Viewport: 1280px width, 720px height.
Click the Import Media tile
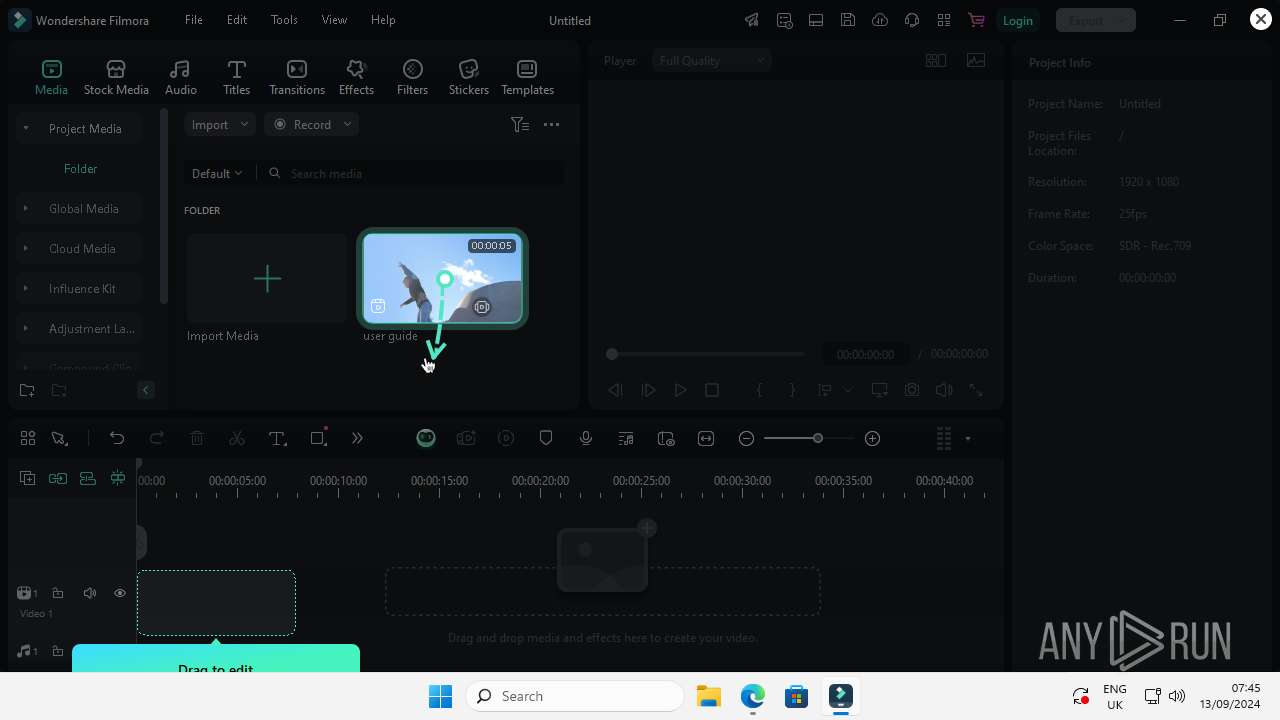click(x=267, y=278)
